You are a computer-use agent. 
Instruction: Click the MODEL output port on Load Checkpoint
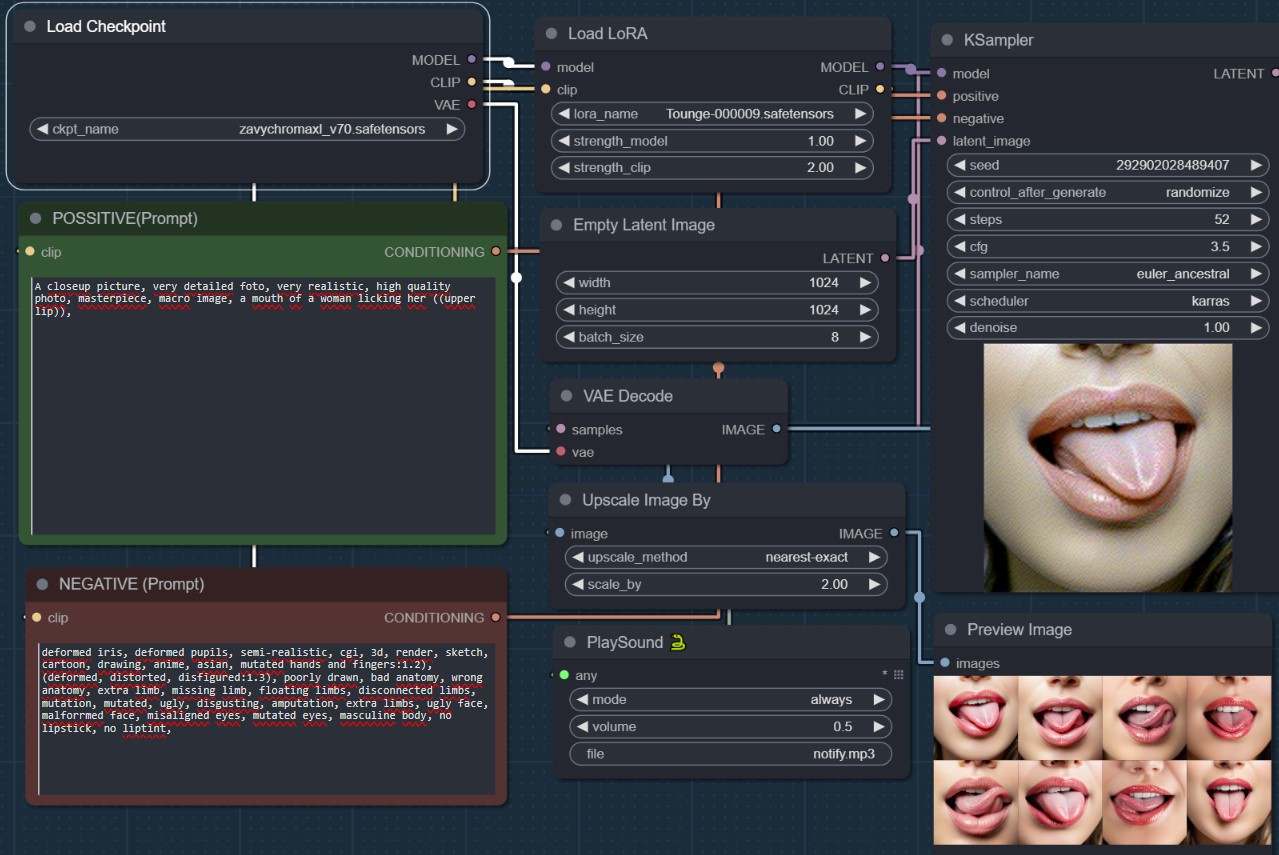tap(471, 60)
